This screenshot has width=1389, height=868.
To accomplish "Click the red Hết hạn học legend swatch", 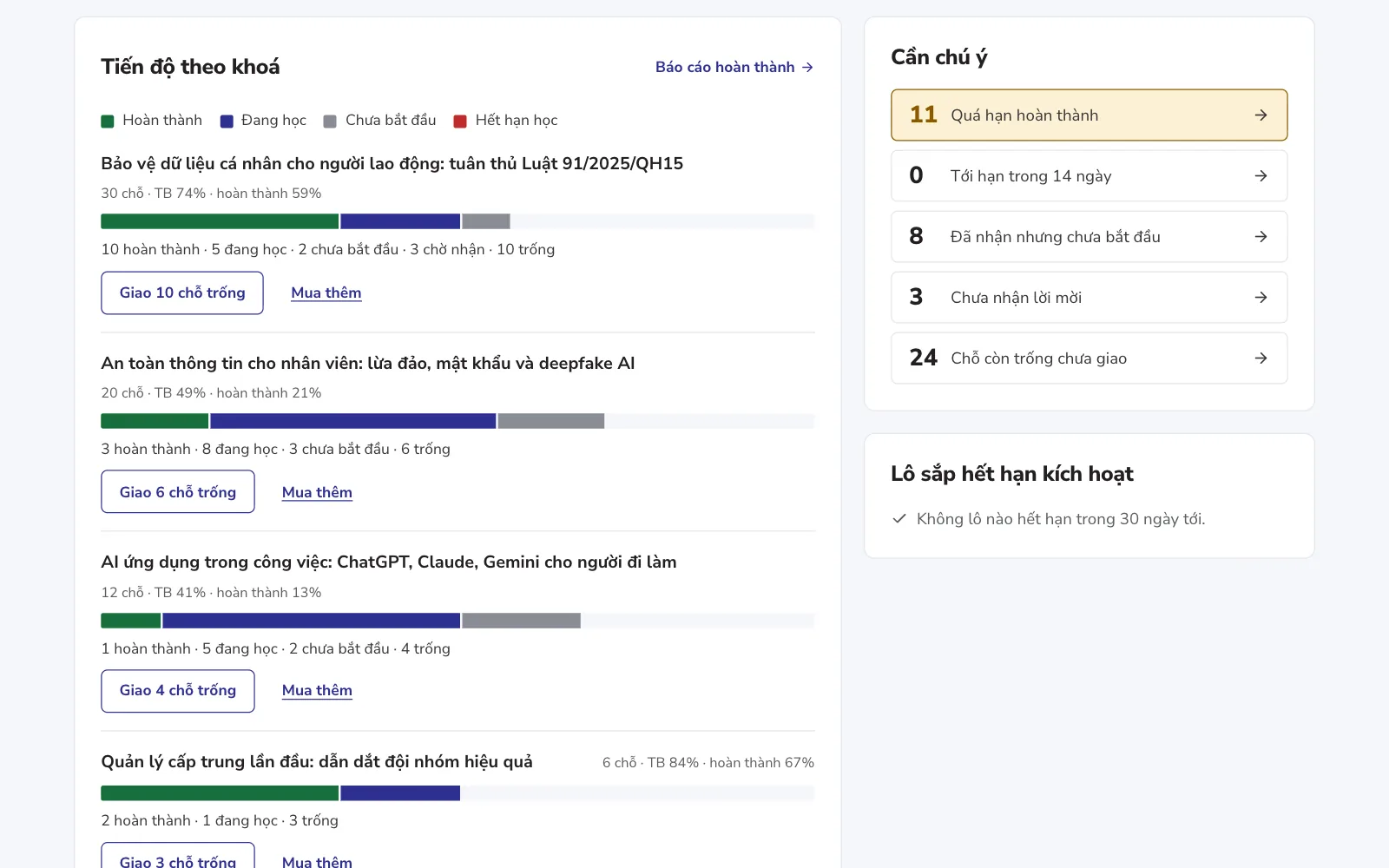I will point(460,122).
